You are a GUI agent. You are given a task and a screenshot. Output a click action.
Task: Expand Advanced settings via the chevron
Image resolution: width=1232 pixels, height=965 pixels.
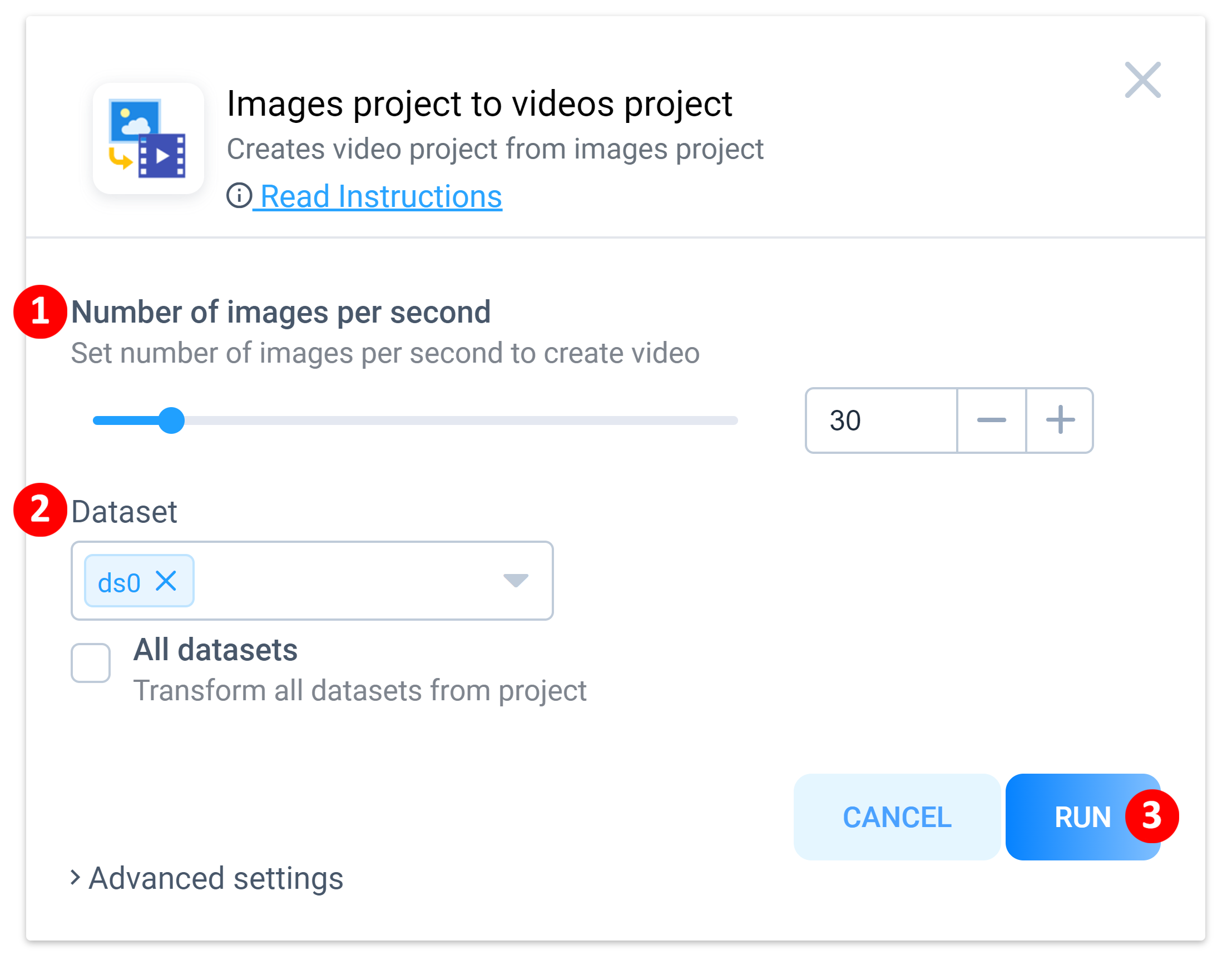[x=75, y=878]
